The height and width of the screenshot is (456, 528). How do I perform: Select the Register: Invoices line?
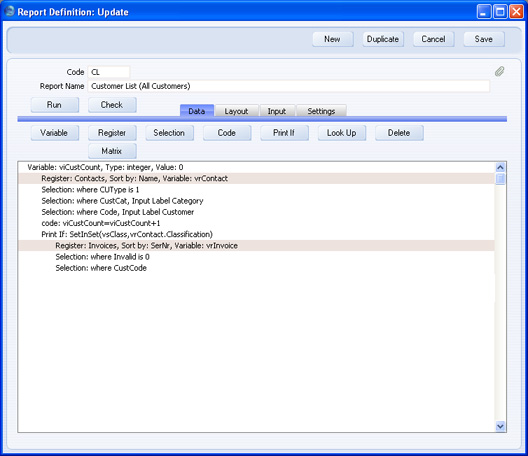point(256,246)
